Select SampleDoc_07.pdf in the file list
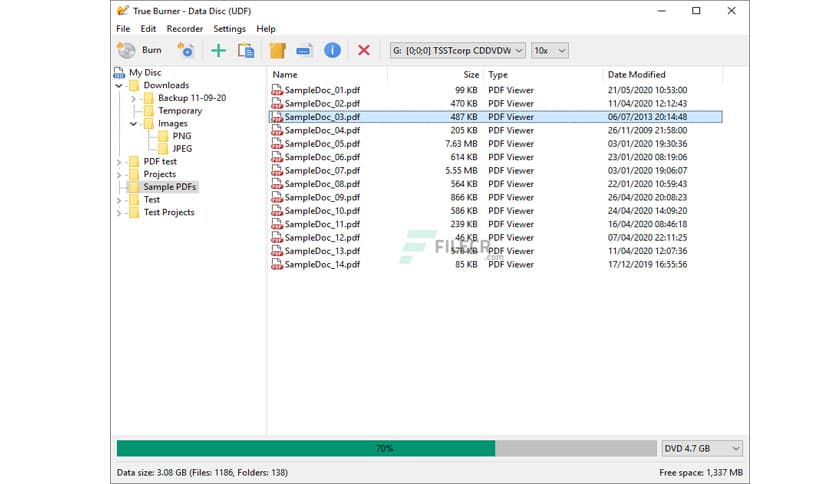The image size is (836, 484). click(322, 171)
